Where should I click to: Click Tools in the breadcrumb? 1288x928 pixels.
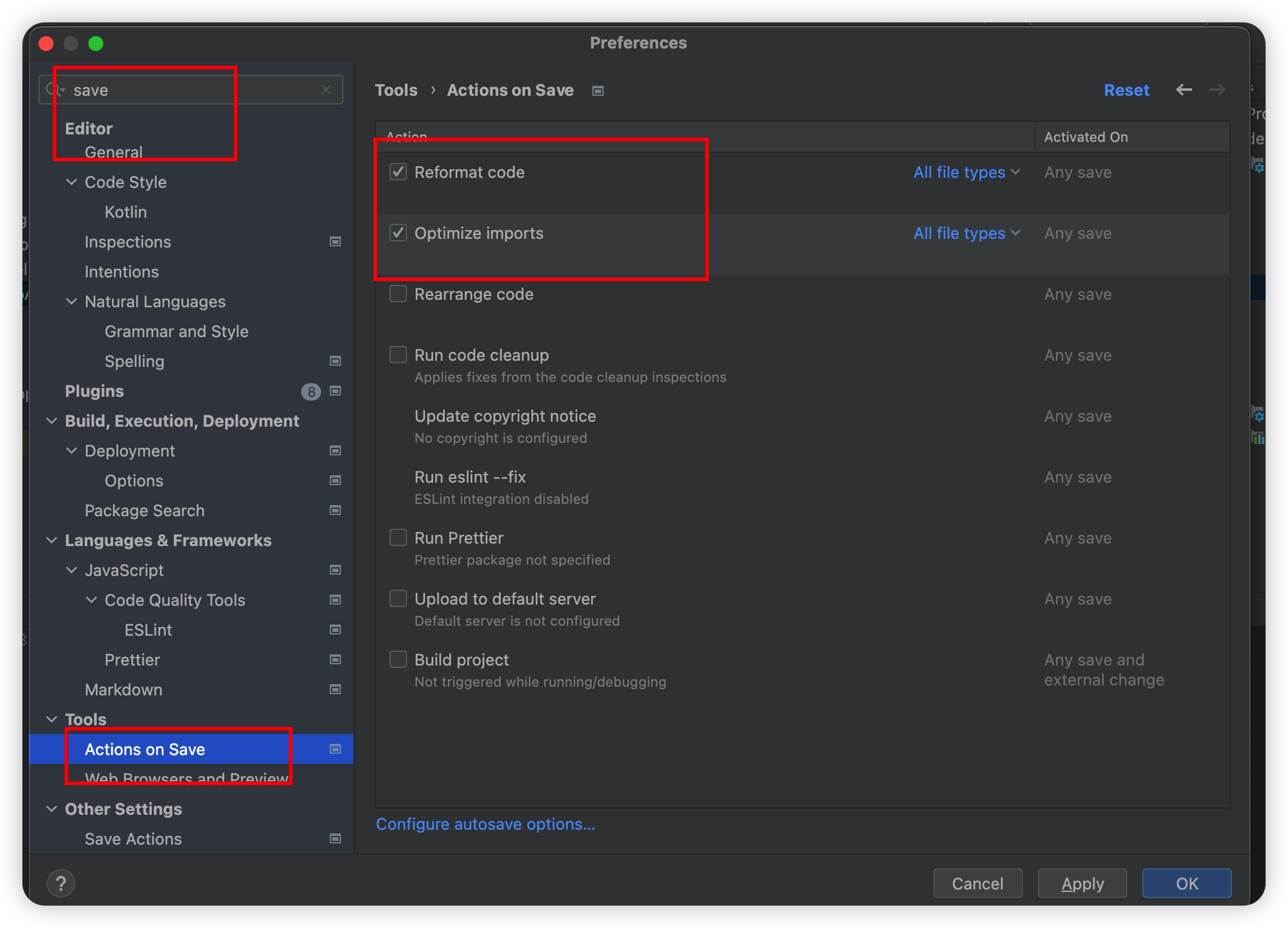[x=396, y=90]
